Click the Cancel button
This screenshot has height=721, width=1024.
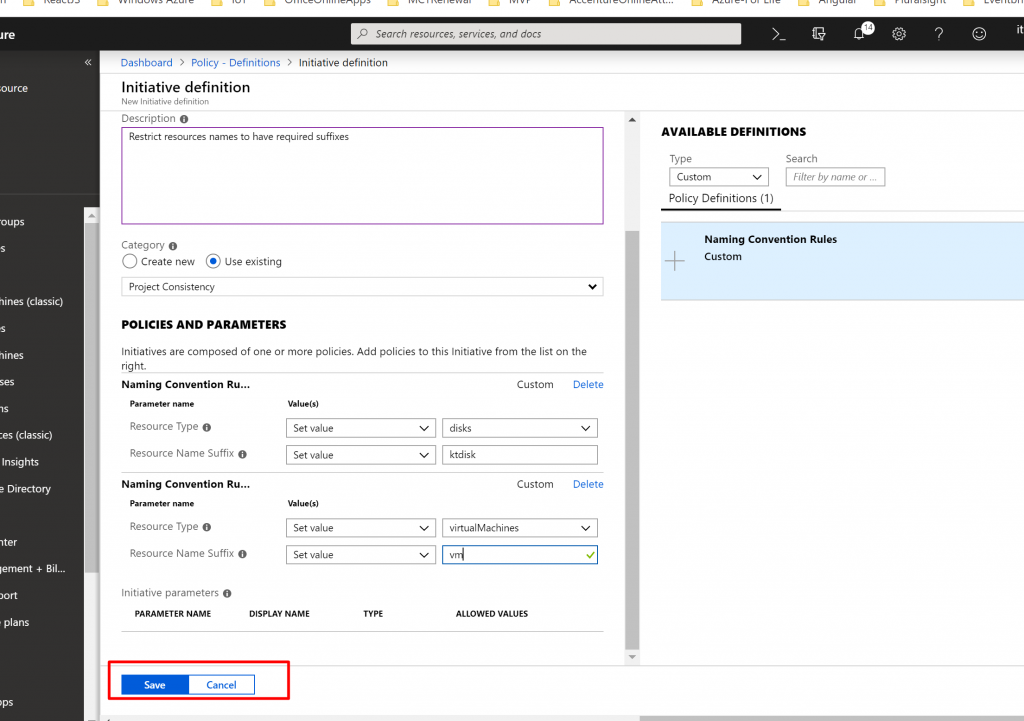click(x=221, y=685)
